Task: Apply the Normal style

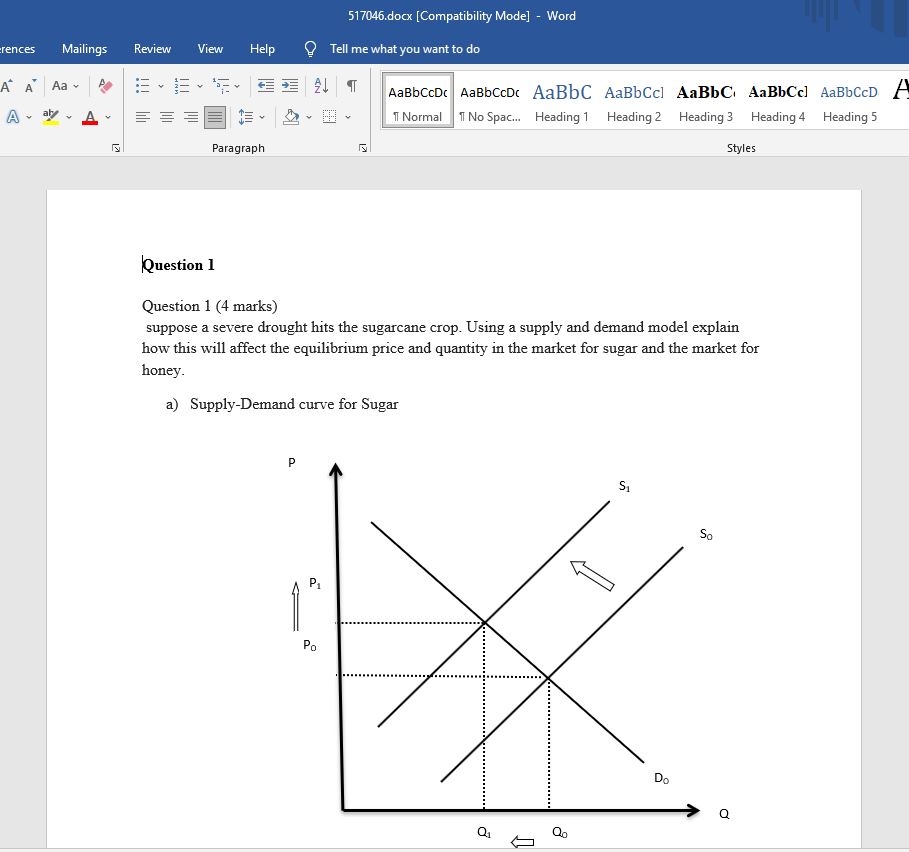Action: tap(418, 101)
